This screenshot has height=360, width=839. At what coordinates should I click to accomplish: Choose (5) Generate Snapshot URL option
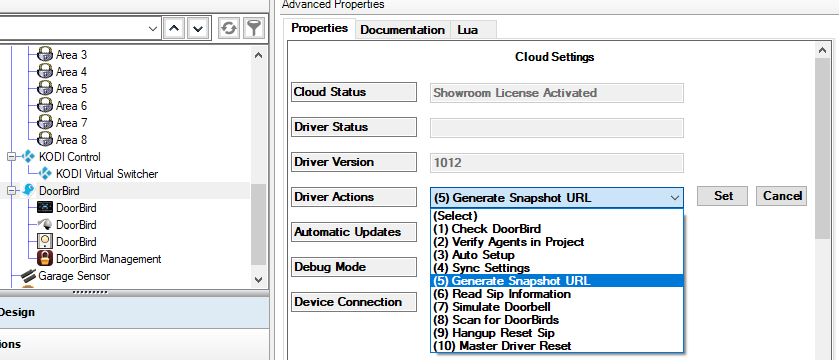(557, 281)
